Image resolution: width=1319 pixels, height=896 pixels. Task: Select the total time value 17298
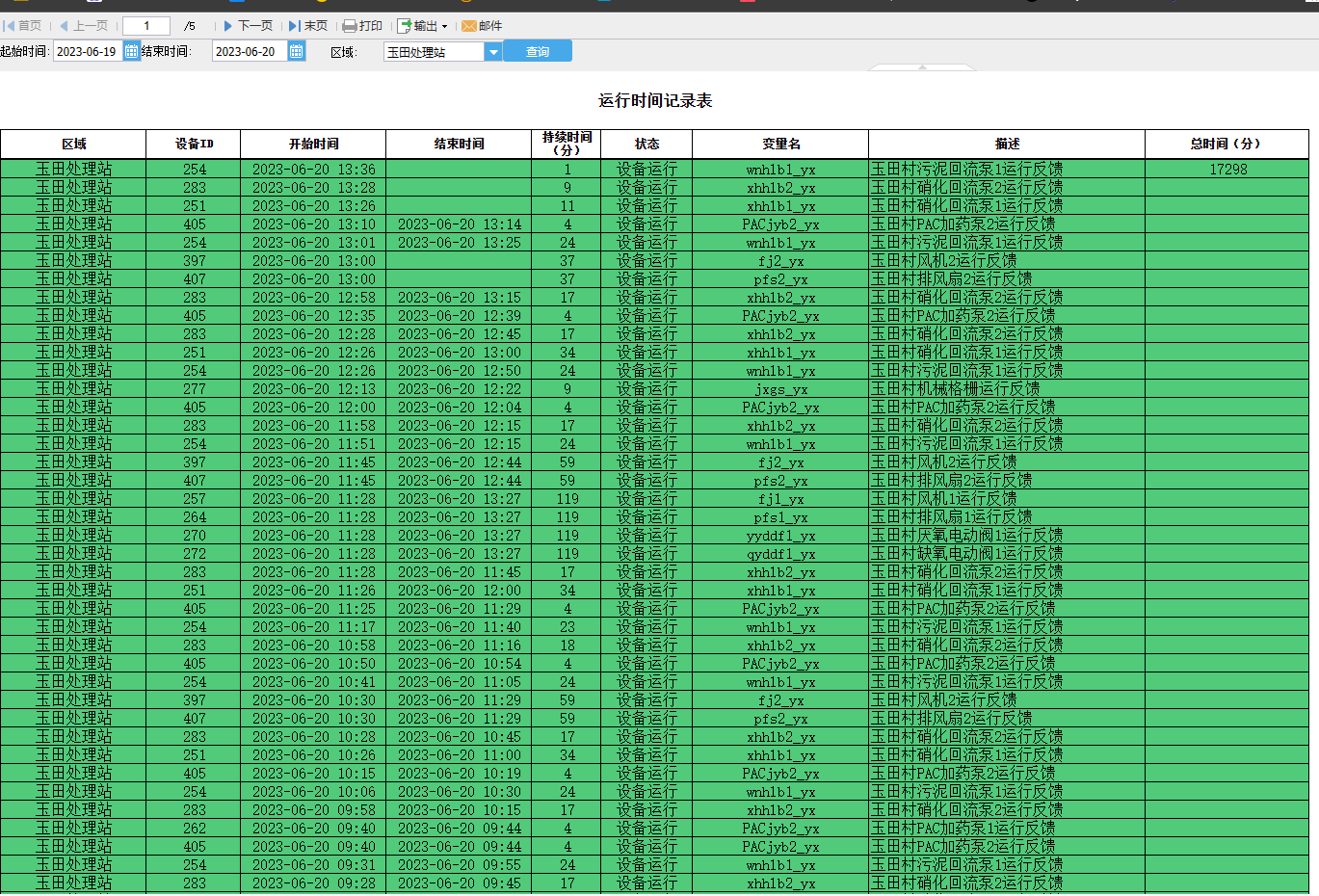click(1227, 170)
